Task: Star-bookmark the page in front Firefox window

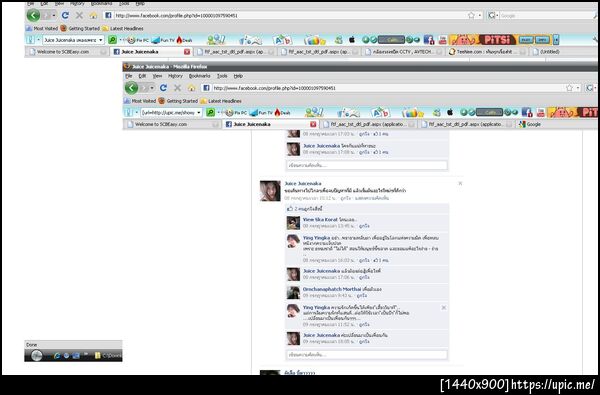Action: pyautogui.click(x=569, y=88)
